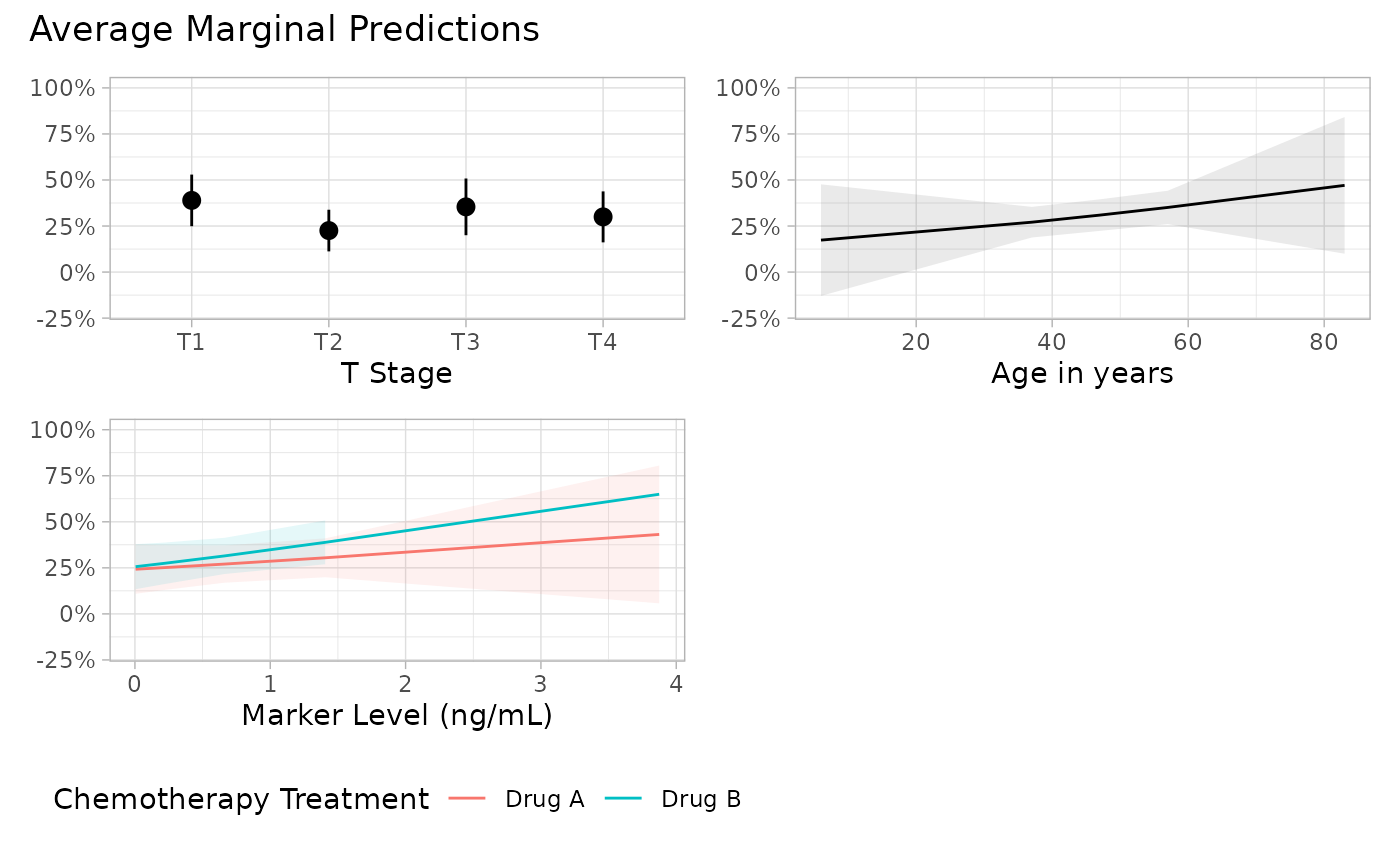1400x865 pixels.
Task: Select the Drug A legend label
Action: point(544,800)
